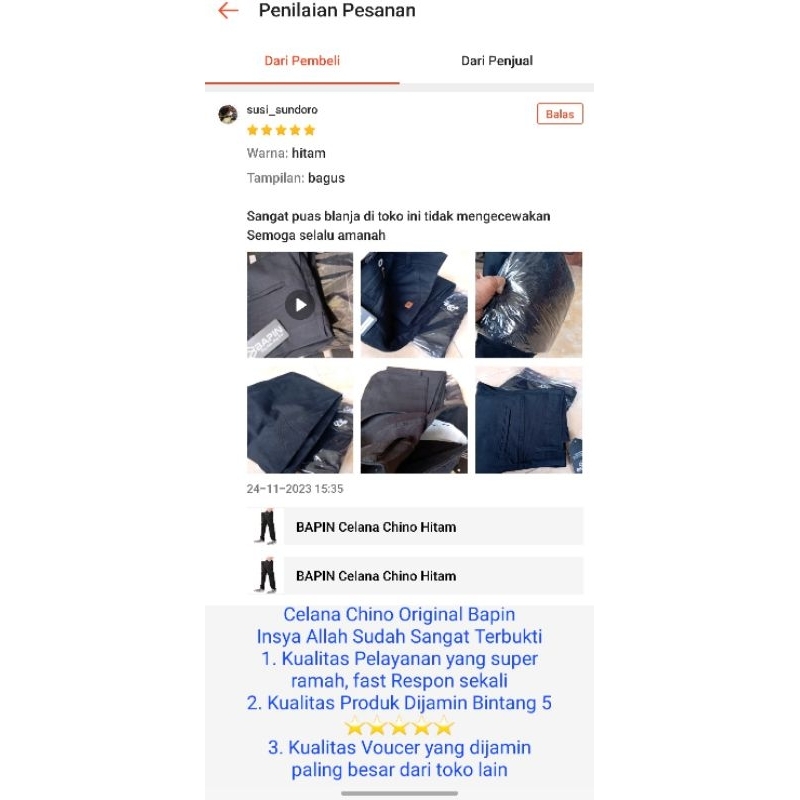Switch to the Dari Penjual tab

[x=496, y=61]
